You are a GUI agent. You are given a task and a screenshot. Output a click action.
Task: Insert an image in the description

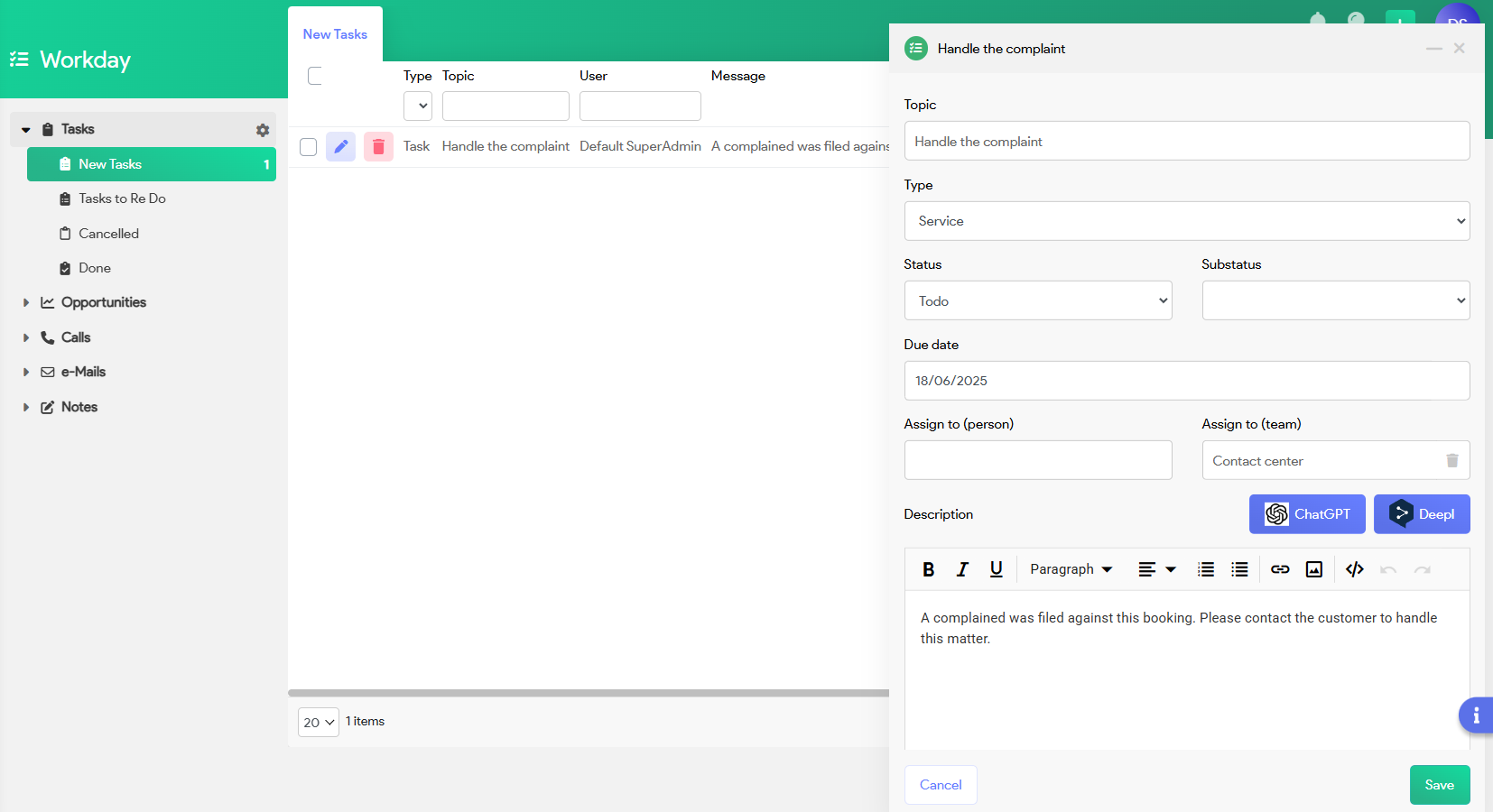[x=1314, y=569]
